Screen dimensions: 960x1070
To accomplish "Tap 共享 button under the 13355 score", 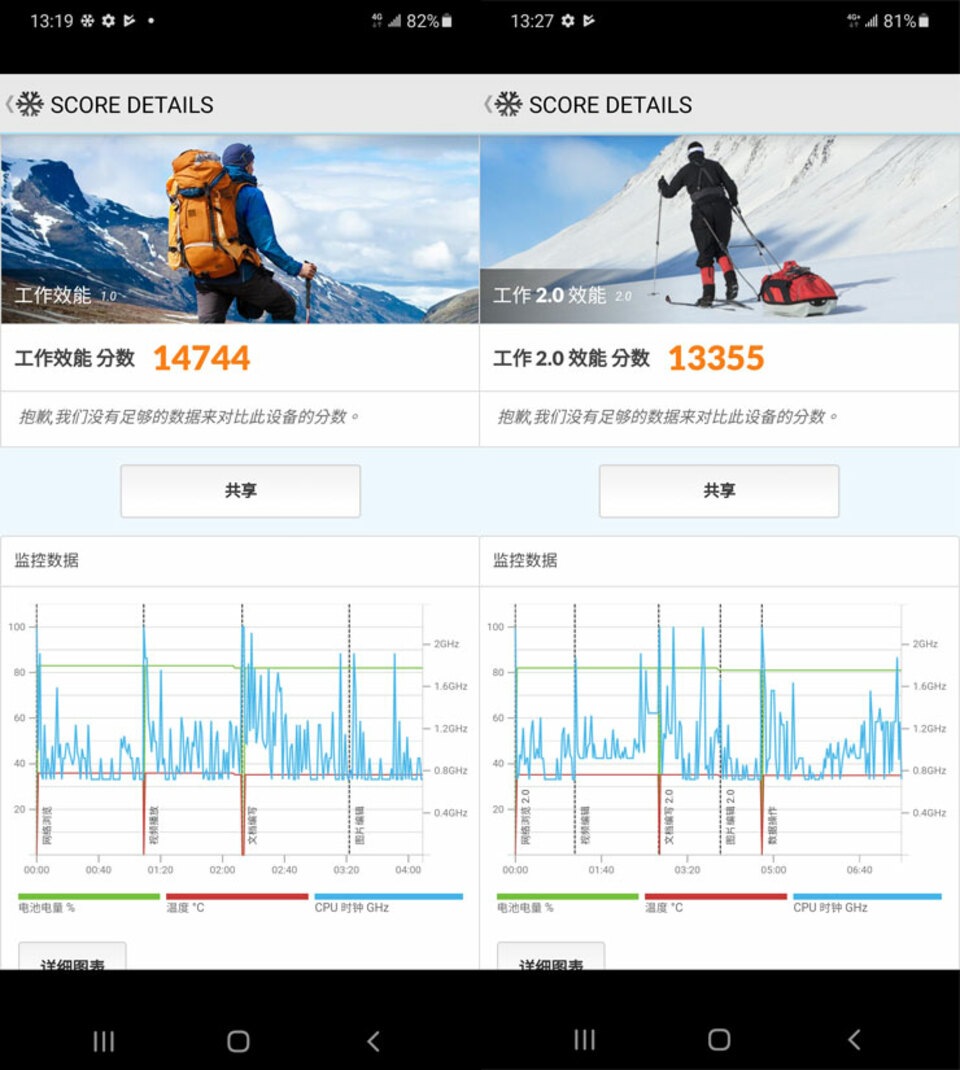I will (719, 491).
